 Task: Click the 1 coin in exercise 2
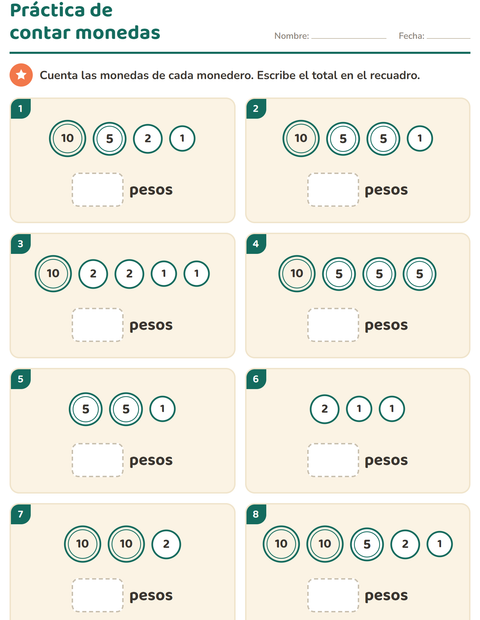pos(420,138)
